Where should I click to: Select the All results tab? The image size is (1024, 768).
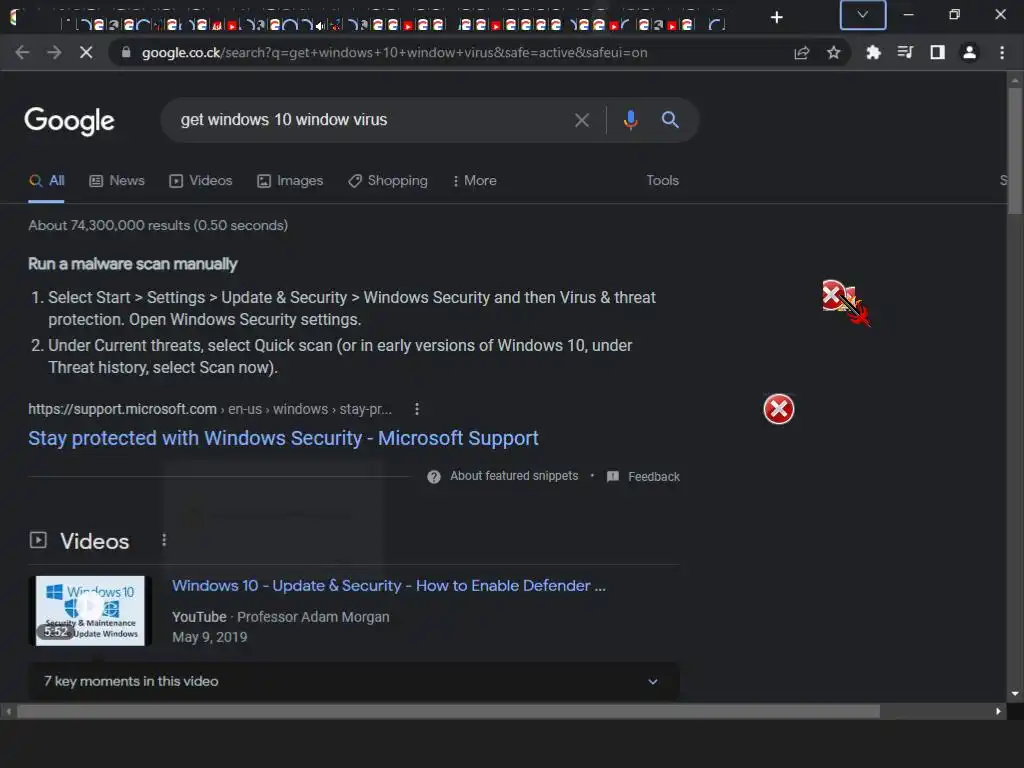click(47, 181)
